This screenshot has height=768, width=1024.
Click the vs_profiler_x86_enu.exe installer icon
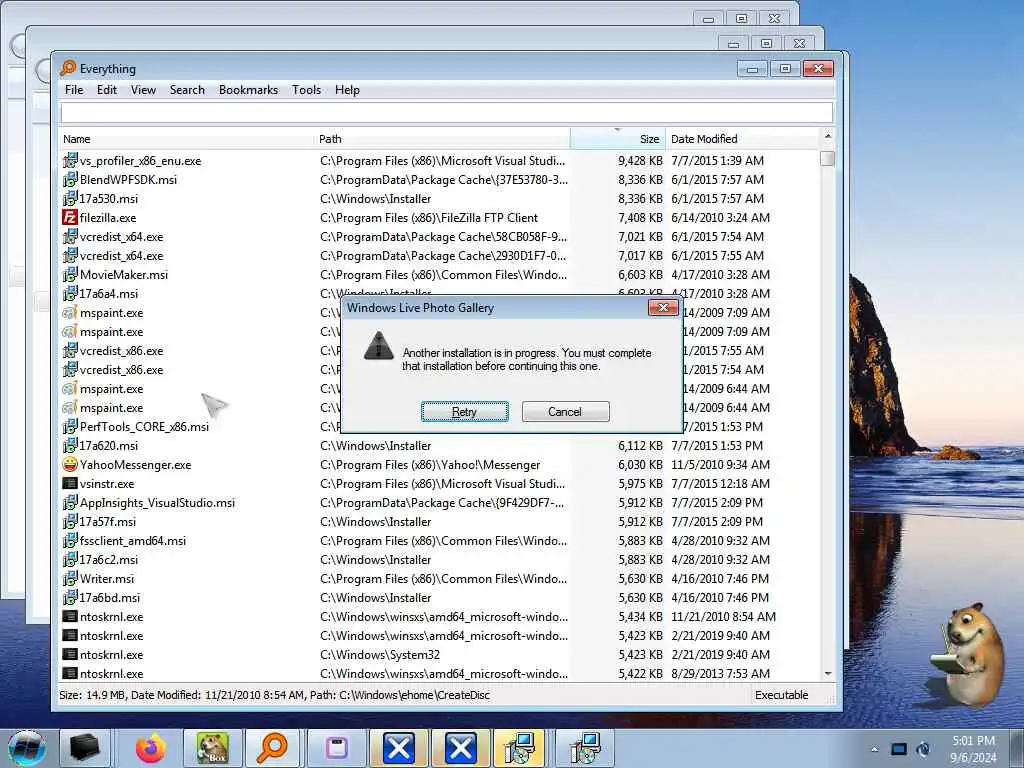tap(70, 161)
